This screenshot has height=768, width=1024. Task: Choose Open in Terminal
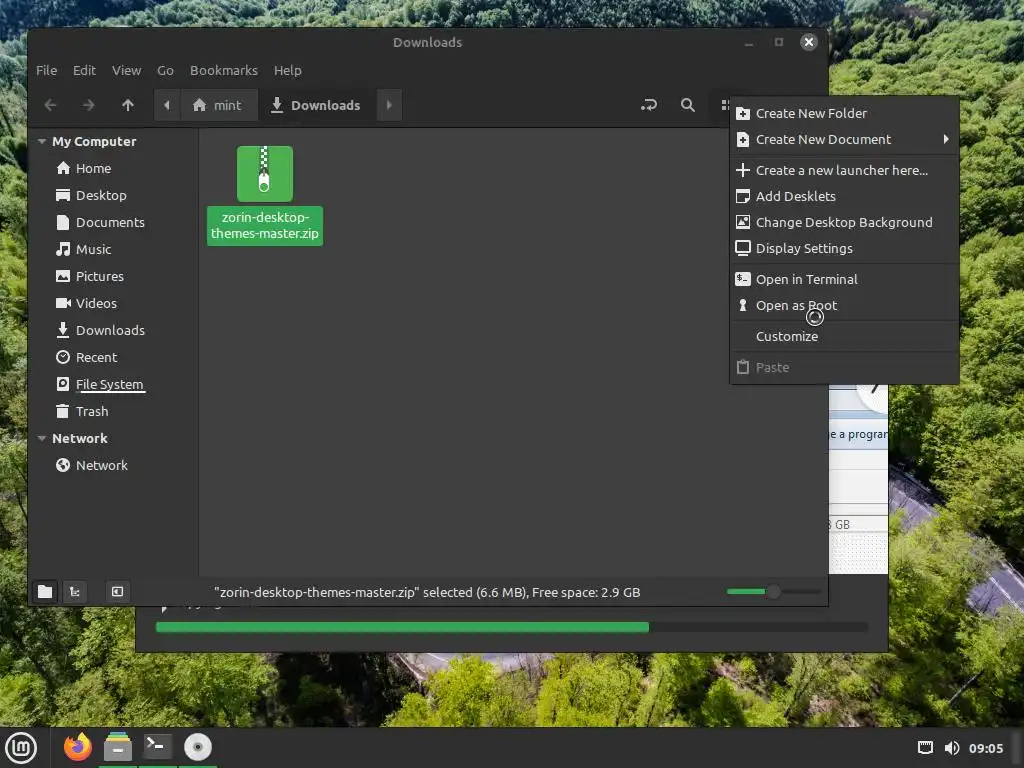tap(844, 280)
